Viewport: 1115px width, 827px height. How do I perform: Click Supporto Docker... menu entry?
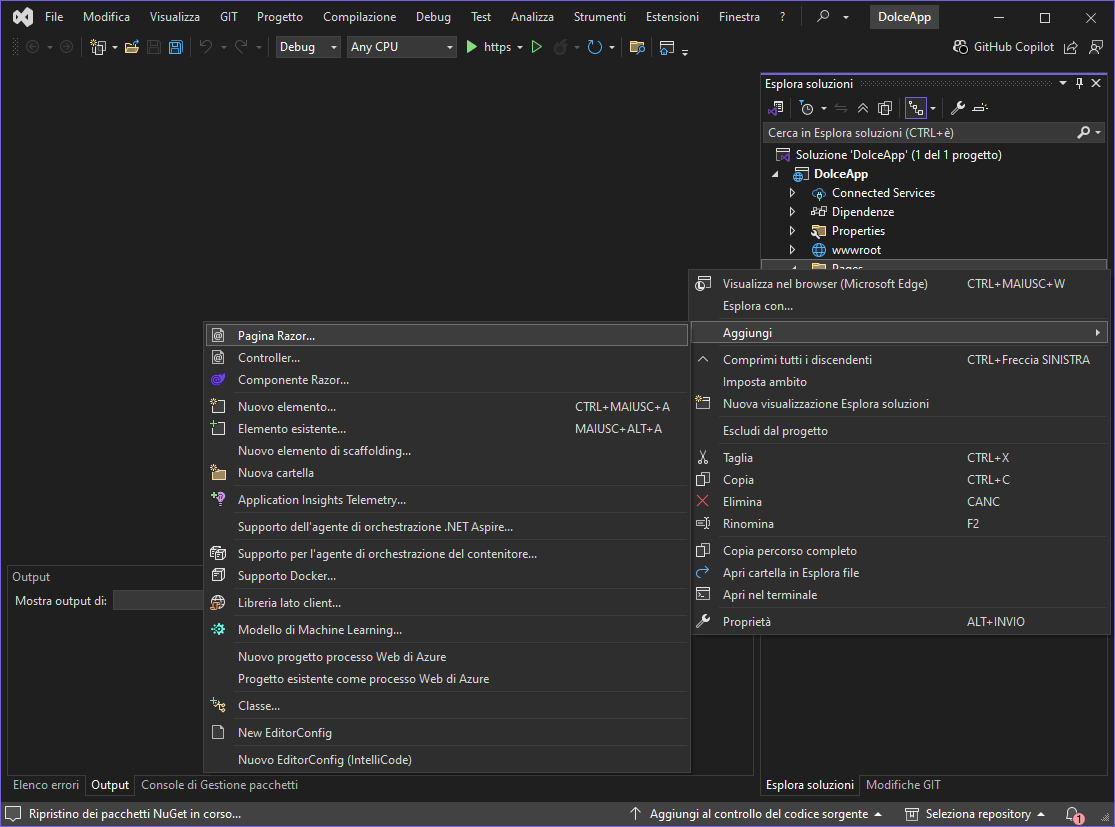tap(447, 576)
